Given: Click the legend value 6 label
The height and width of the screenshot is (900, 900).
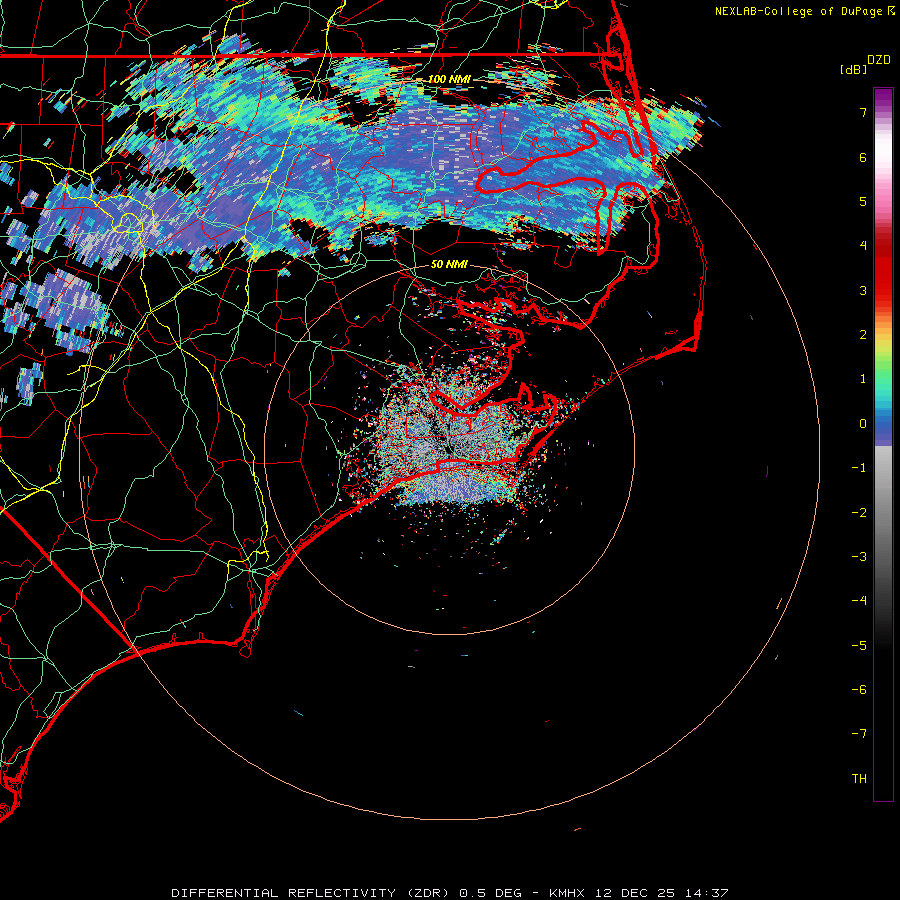Looking at the screenshot, I should pos(863,157).
